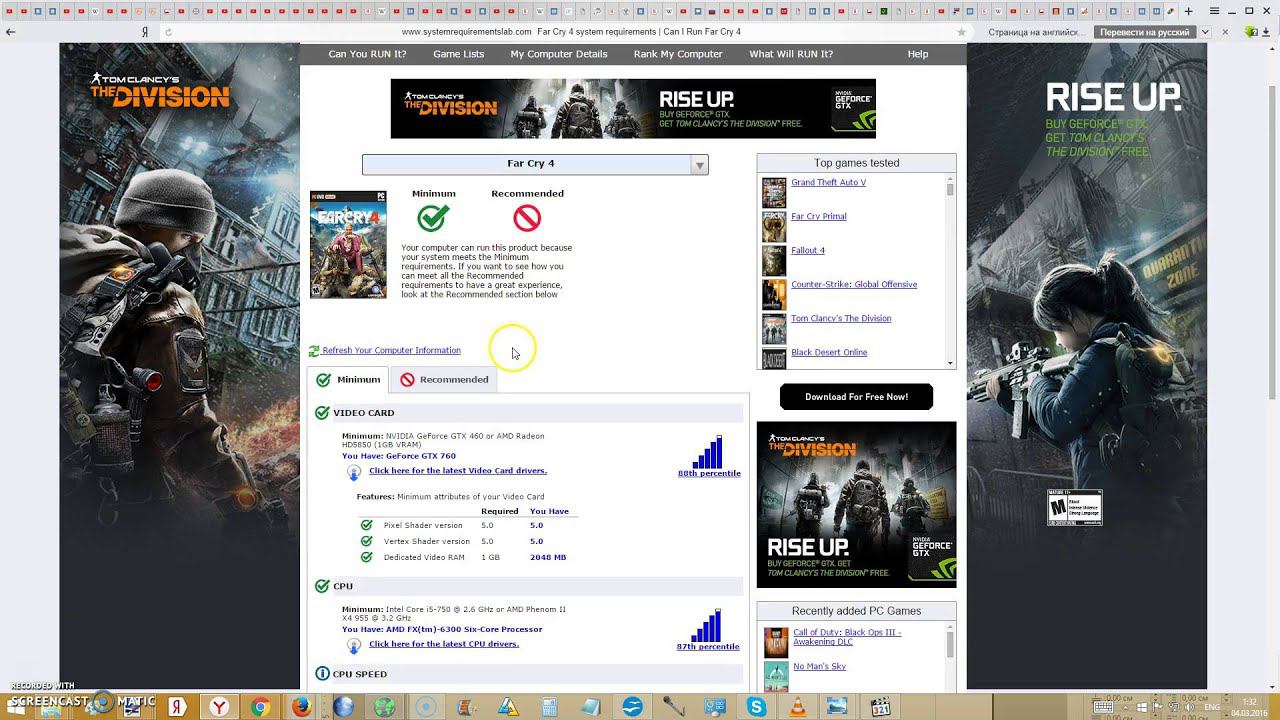Image resolution: width=1280 pixels, height=720 pixels.
Task: Open the 87th percentile link
Action: pos(708,647)
